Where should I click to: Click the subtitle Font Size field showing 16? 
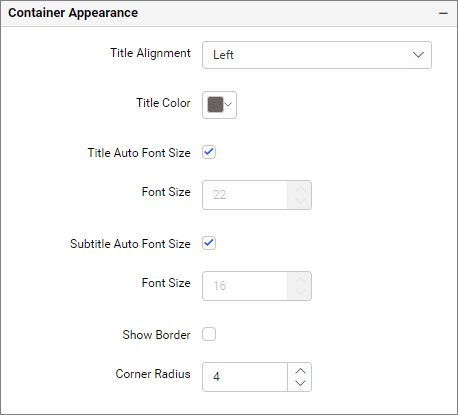[x=245, y=286]
